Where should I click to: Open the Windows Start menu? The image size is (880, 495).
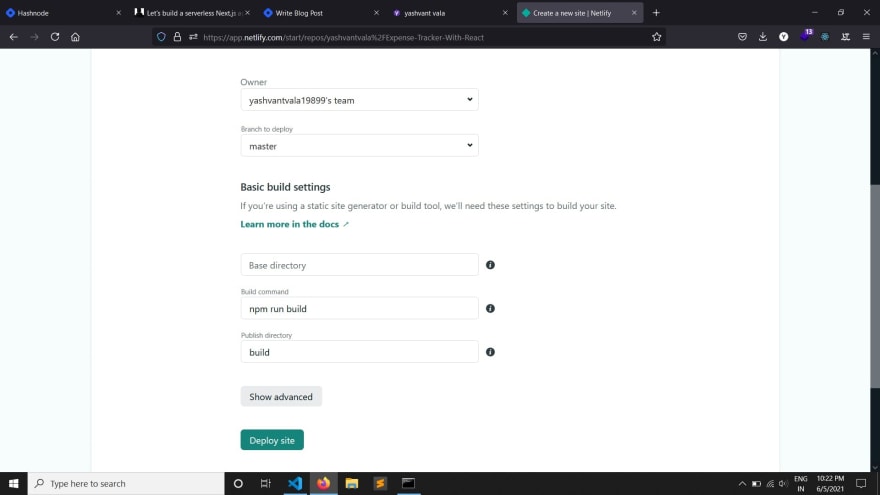[x=13, y=483]
